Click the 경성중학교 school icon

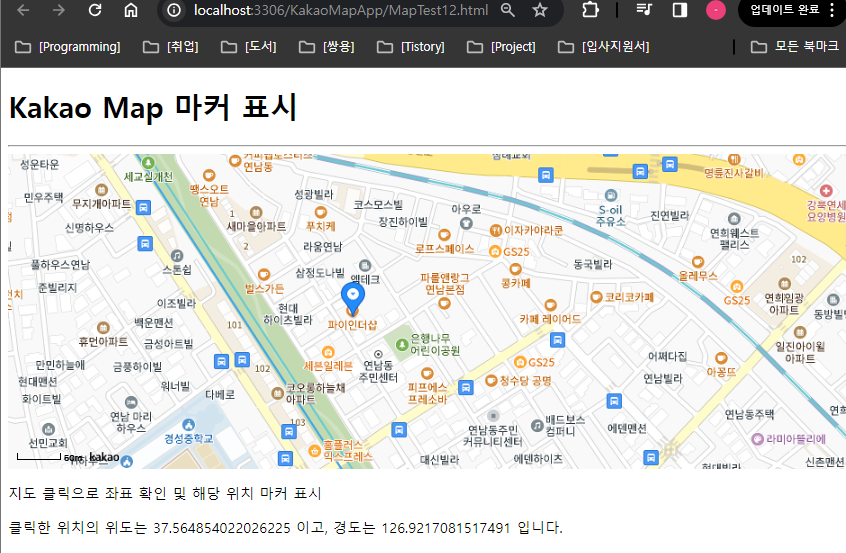[188, 425]
